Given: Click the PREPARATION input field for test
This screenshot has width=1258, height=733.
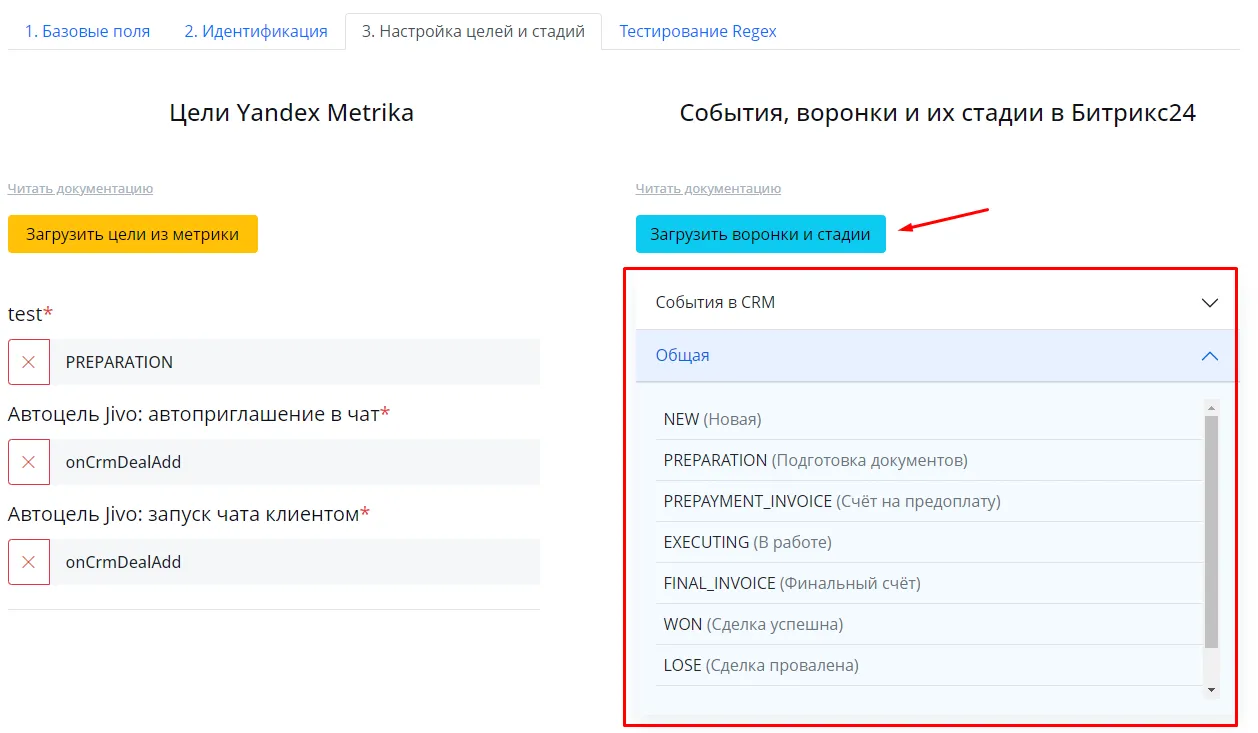Looking at the screenshot, I should (x=295, y=362).
